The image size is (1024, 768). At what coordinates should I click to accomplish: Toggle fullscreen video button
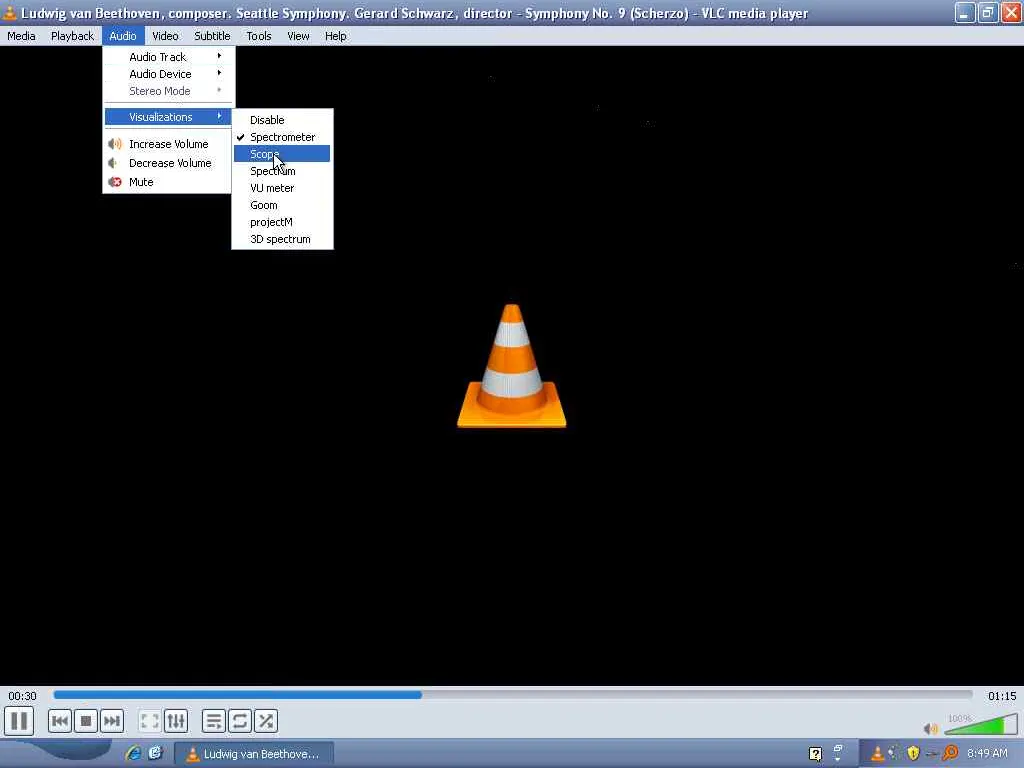[x=150, y=721]
